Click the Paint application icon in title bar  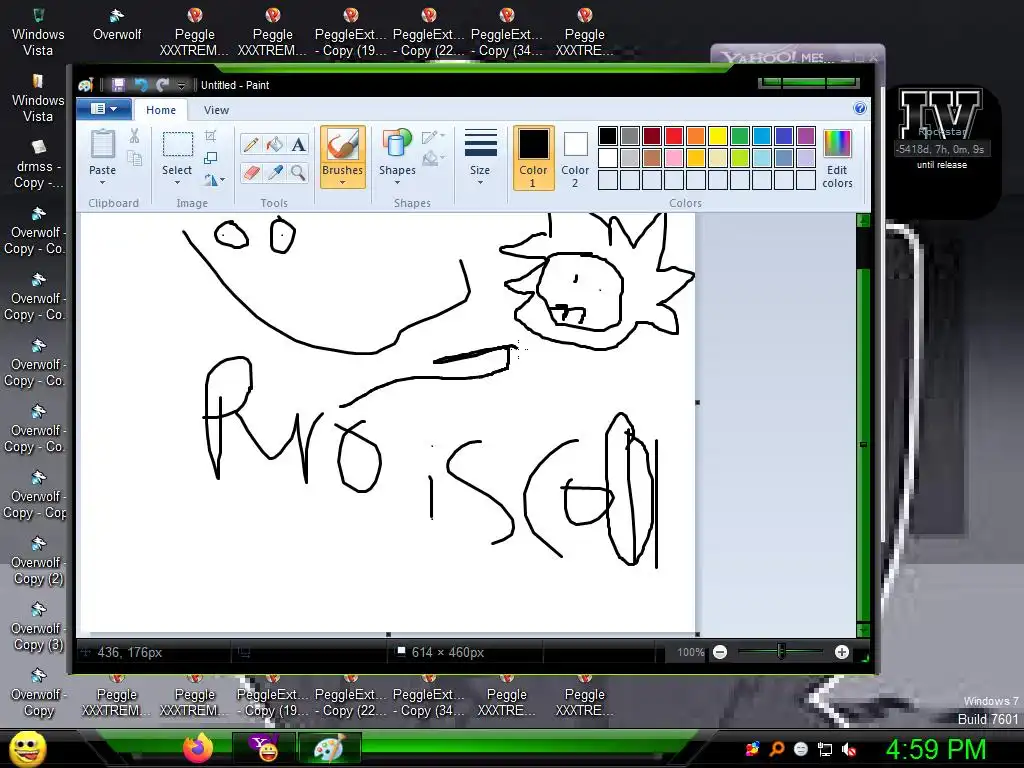click(86, 85)
